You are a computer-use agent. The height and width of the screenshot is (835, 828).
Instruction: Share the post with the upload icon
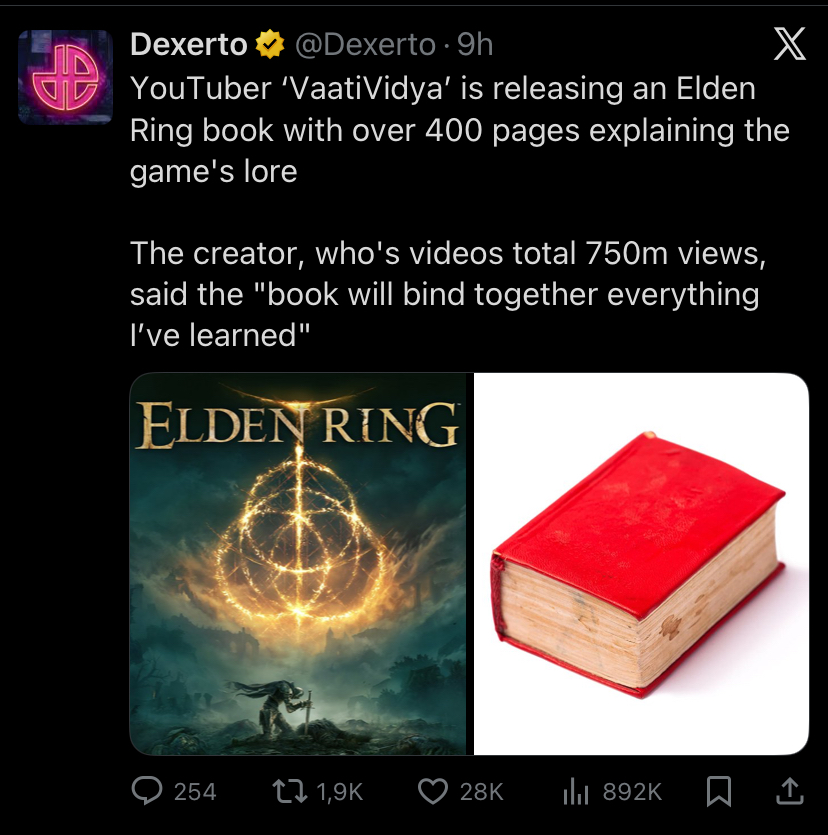coord(789,791)
